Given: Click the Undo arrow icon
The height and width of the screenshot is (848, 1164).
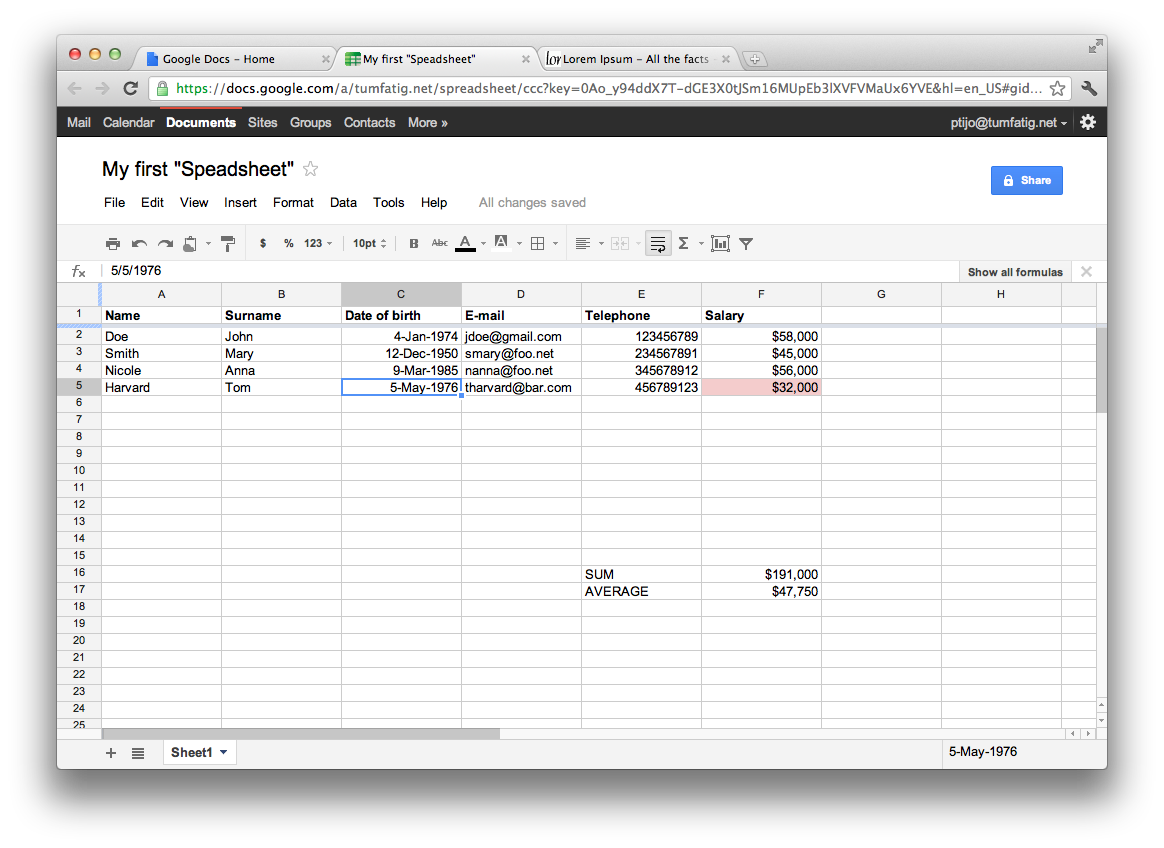Looking at the screenshot, I should tap(139, 244).
